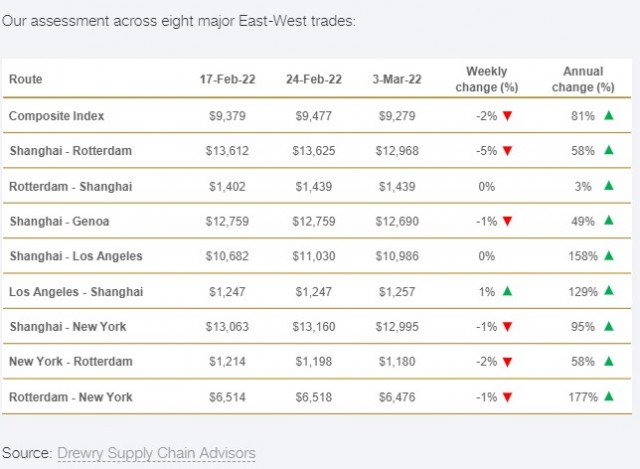The width and height of the screenshot is (640, 469).
Task: Click the red down arrow in Composite Index row
Action: tap(507, 116)
